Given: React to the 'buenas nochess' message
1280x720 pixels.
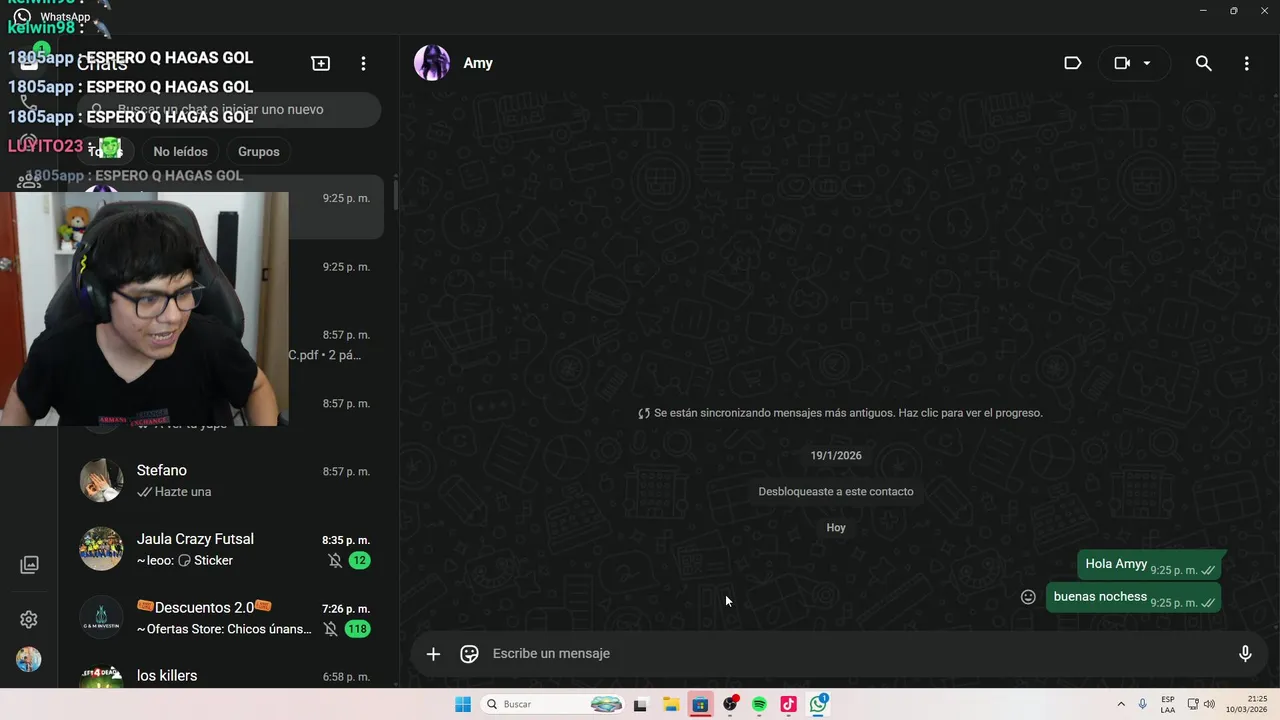Looking at the screenshot, I should 1028,597.
